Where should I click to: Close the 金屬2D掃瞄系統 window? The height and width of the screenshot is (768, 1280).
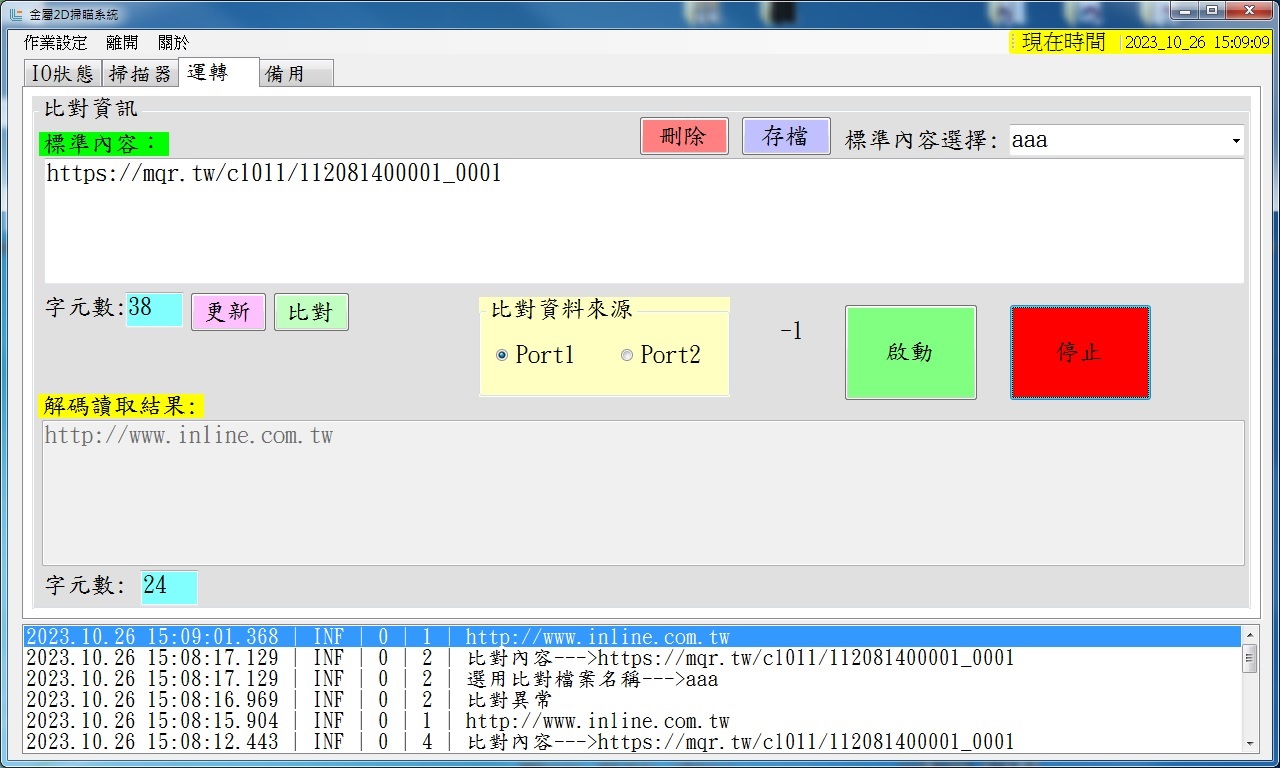tap(1248, 10)
